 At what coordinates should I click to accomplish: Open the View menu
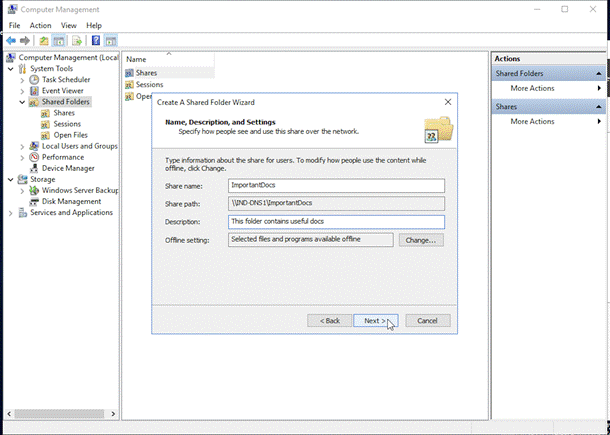coord(68,25)
